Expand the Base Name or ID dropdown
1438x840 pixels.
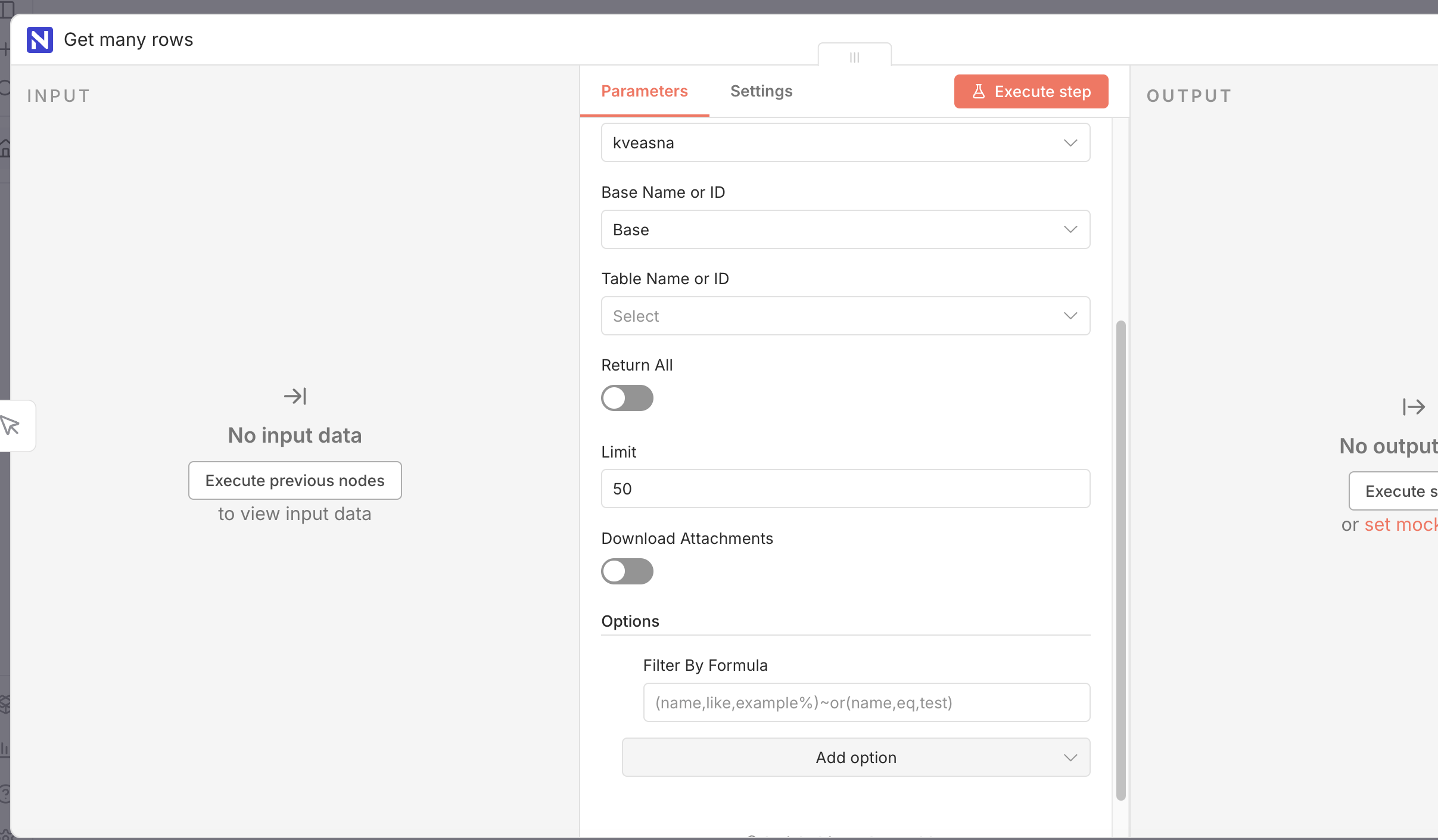(x=845, y=229)
